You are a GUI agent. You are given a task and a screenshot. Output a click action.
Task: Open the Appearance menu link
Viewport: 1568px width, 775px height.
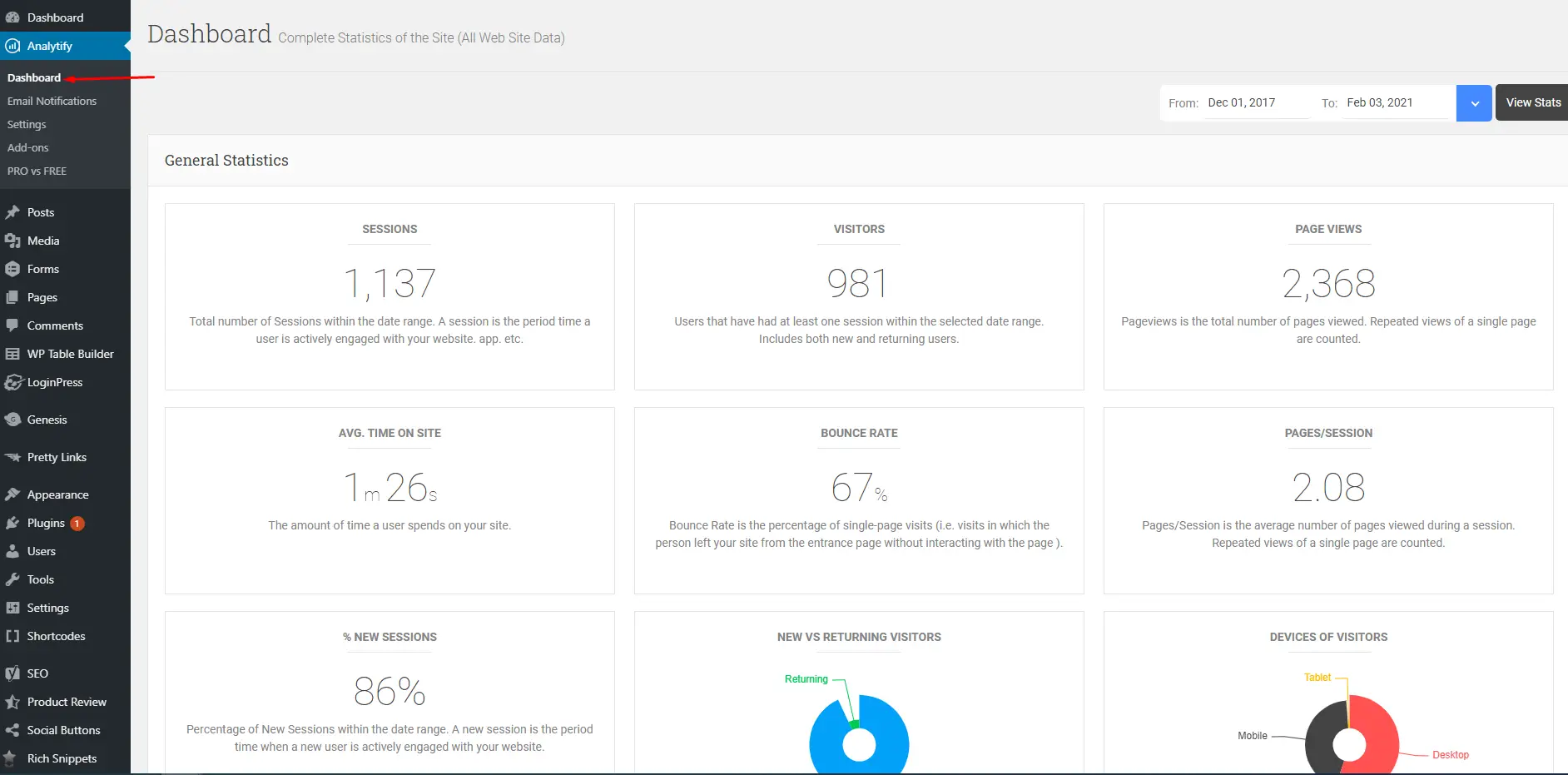[58, 494]
